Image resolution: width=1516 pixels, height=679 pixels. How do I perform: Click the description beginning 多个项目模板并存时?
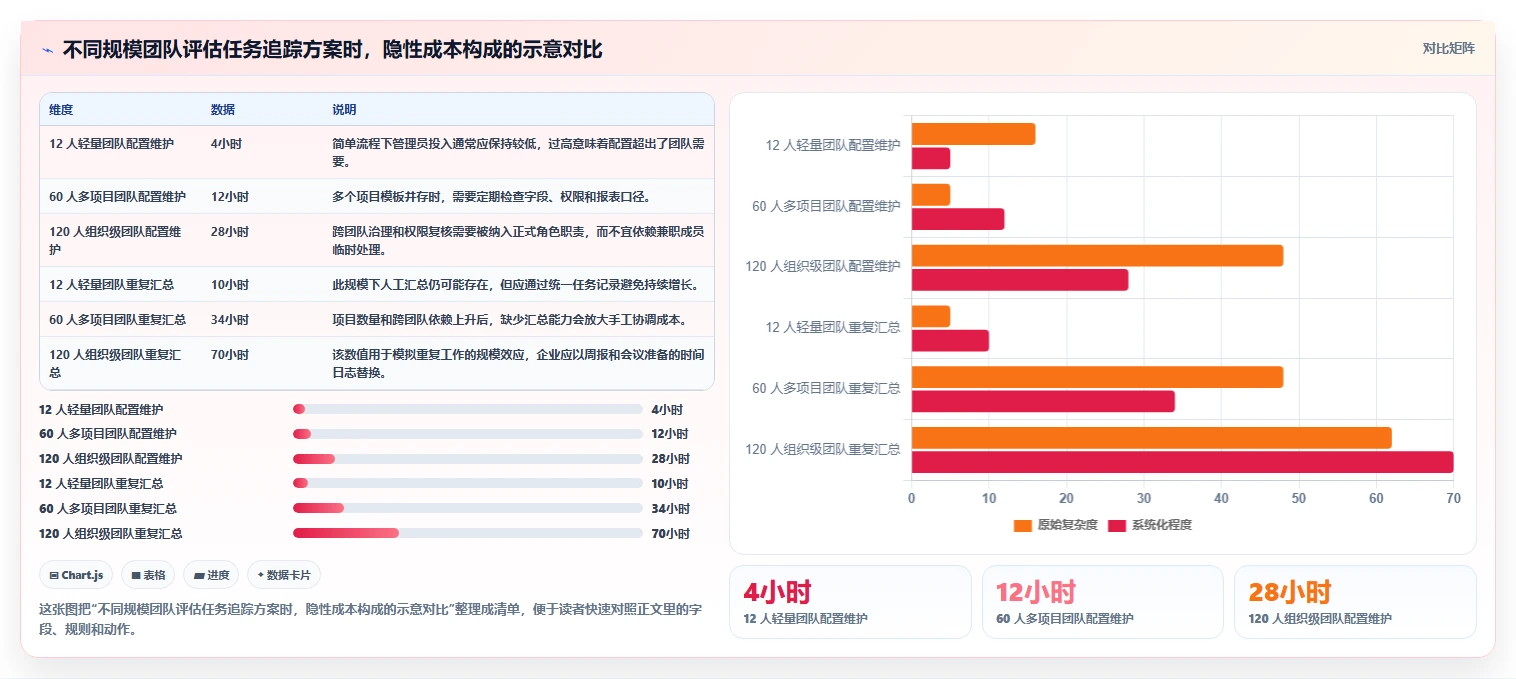pyautogui.click(x=492, y=197)
